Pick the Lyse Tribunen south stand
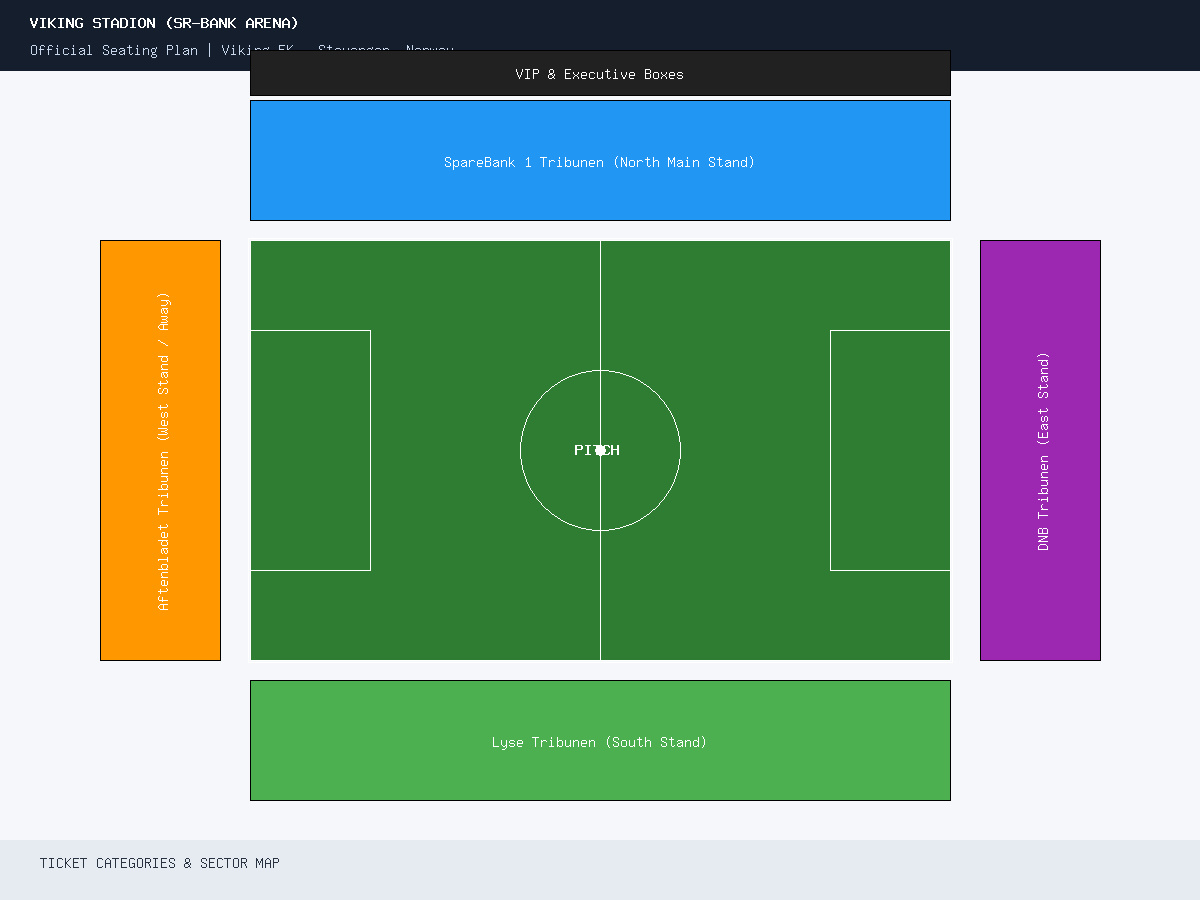The width and height of the screenshot is (1200, 900). click(x=600, y=740)
